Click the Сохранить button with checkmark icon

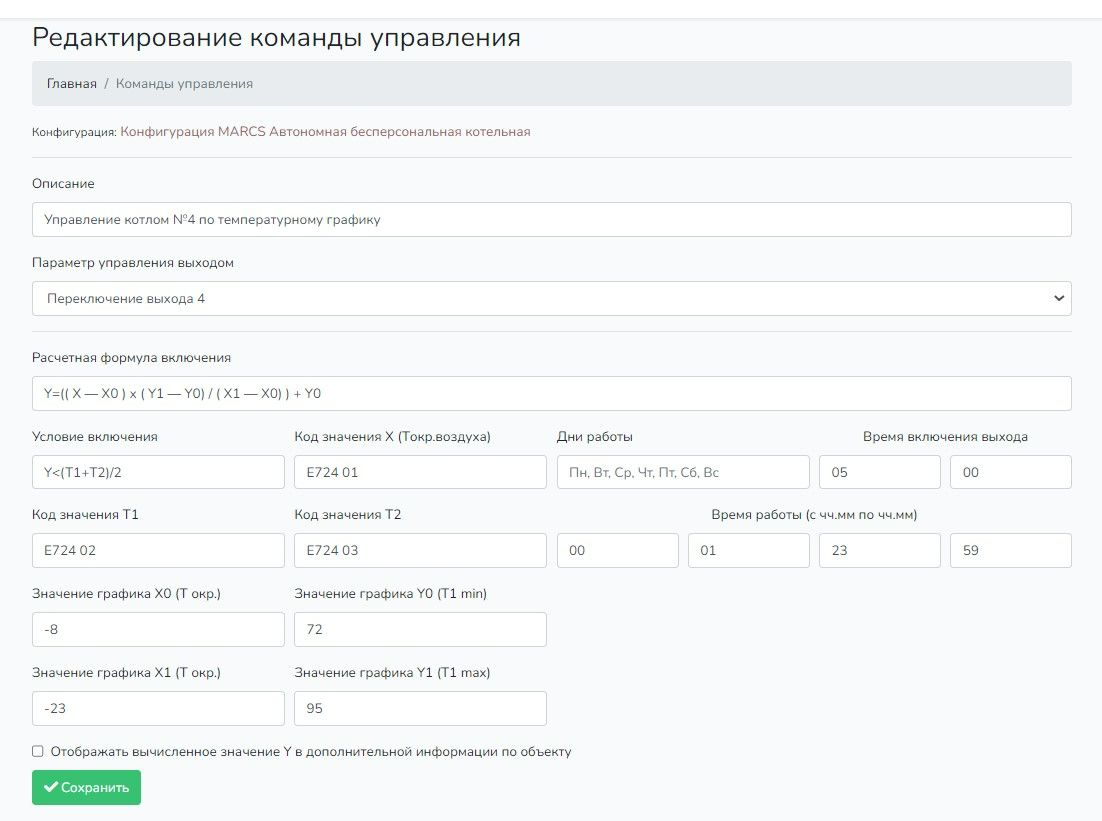click(x=86, y=787)
